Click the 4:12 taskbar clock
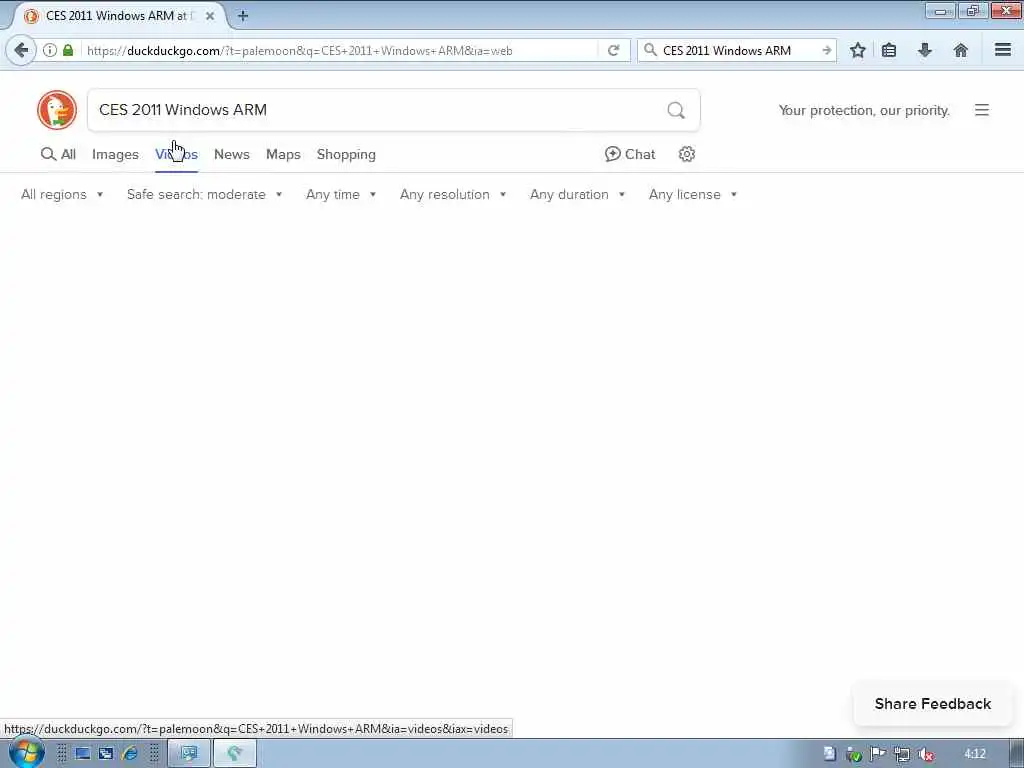Viewport: 1024px width, 768px height. pos(975,754)
